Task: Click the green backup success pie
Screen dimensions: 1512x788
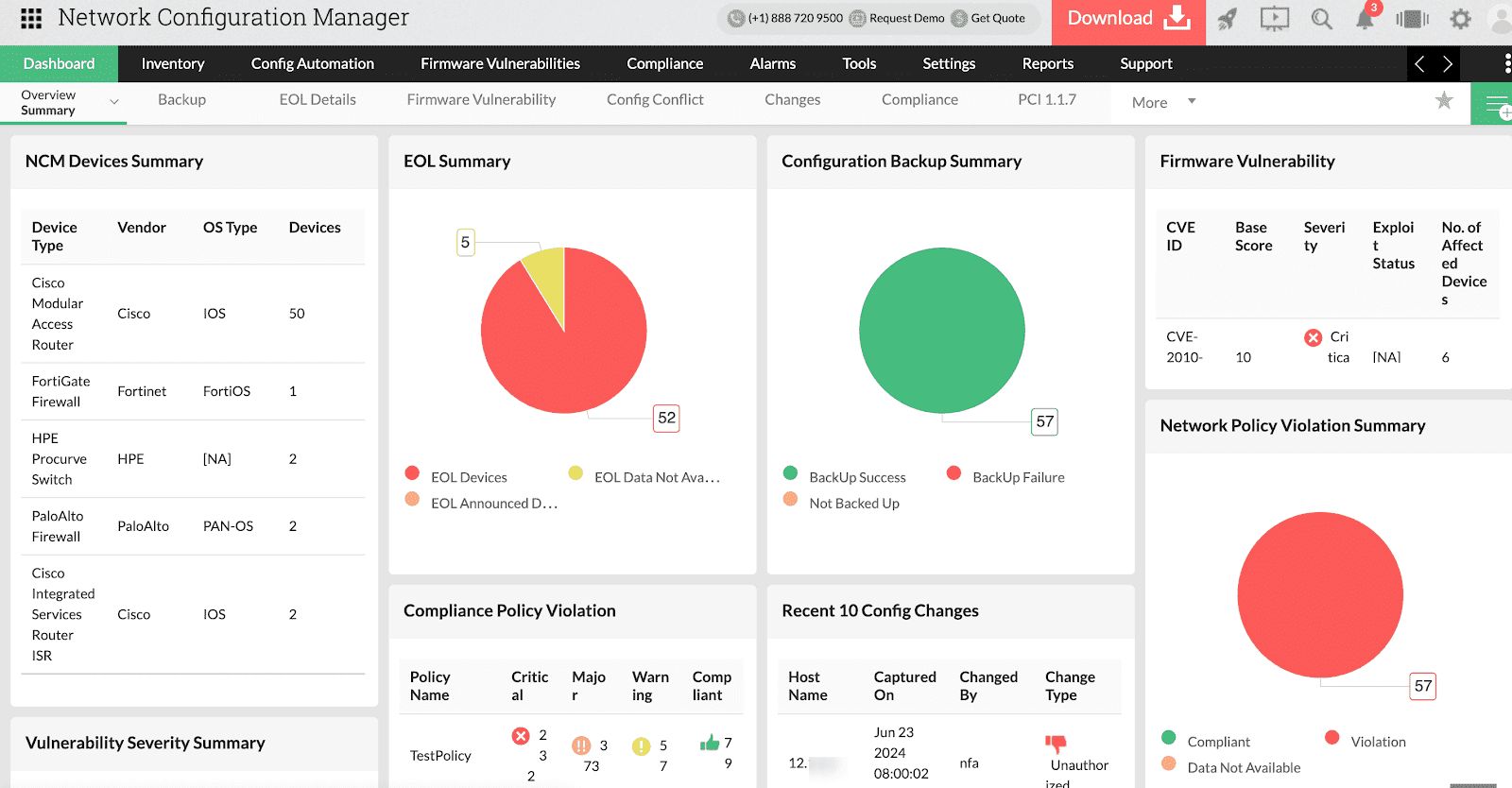Action: click(942, 331)
